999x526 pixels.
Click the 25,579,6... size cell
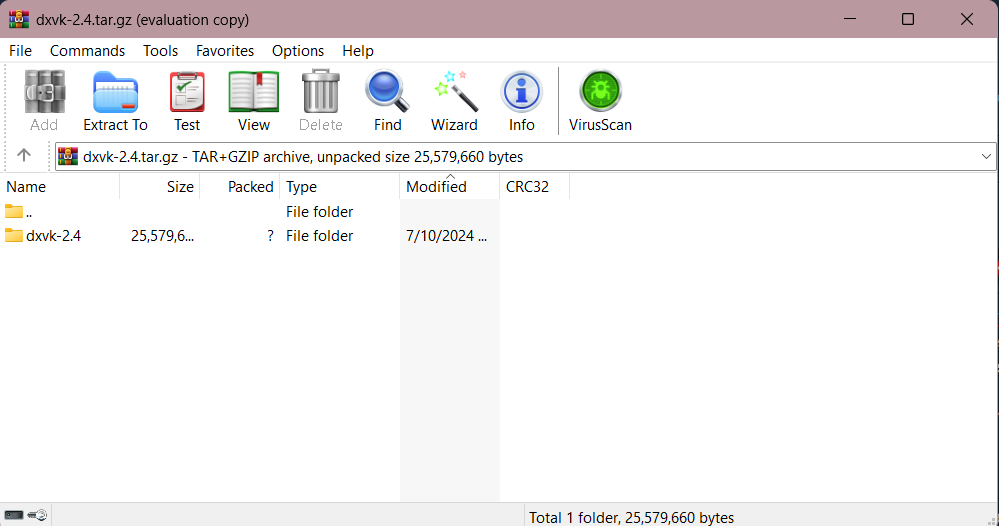tap(162, 236)
